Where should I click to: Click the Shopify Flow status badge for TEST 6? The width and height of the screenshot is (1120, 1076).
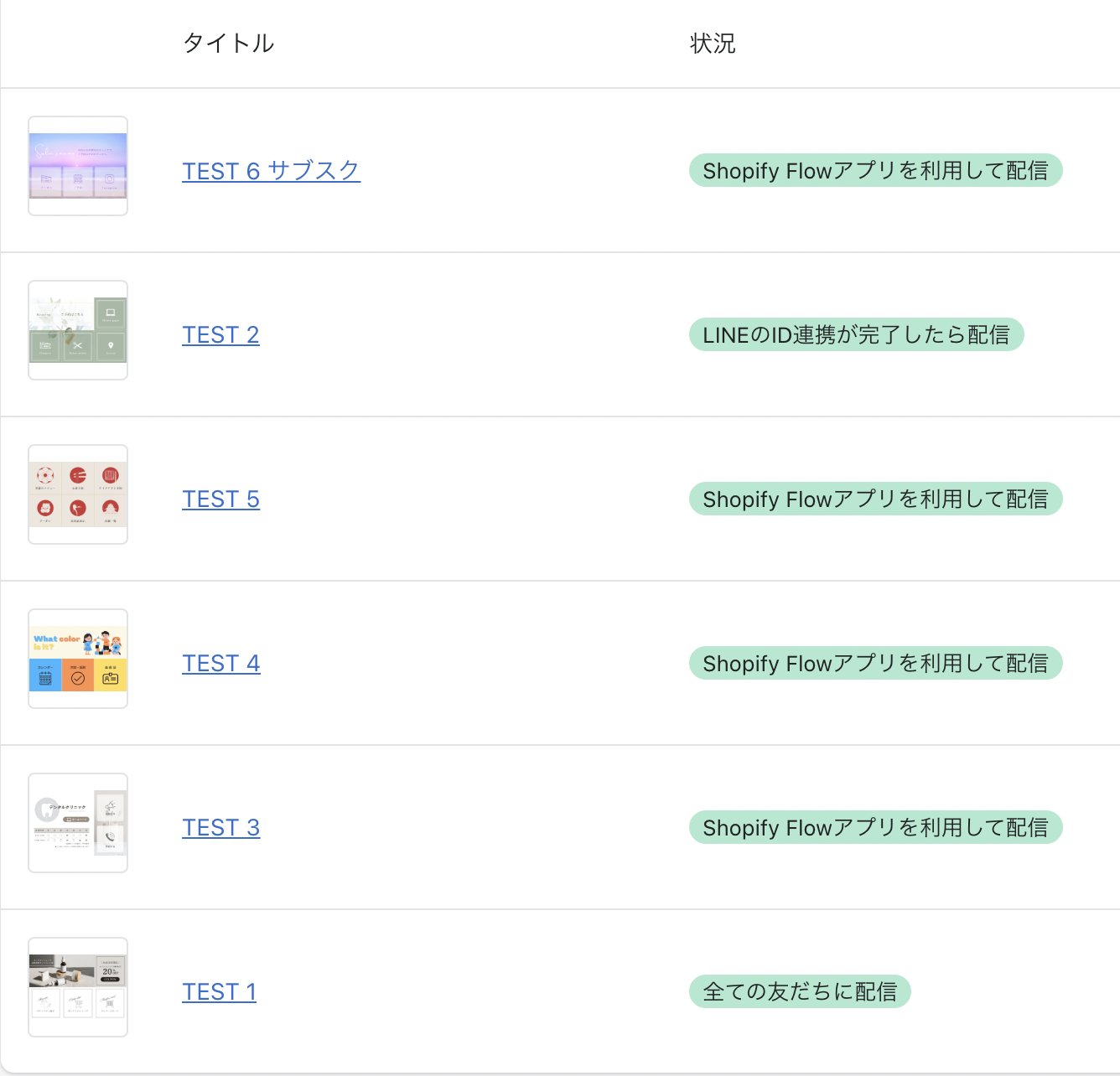pyautogui.click(x=875, y=171)
